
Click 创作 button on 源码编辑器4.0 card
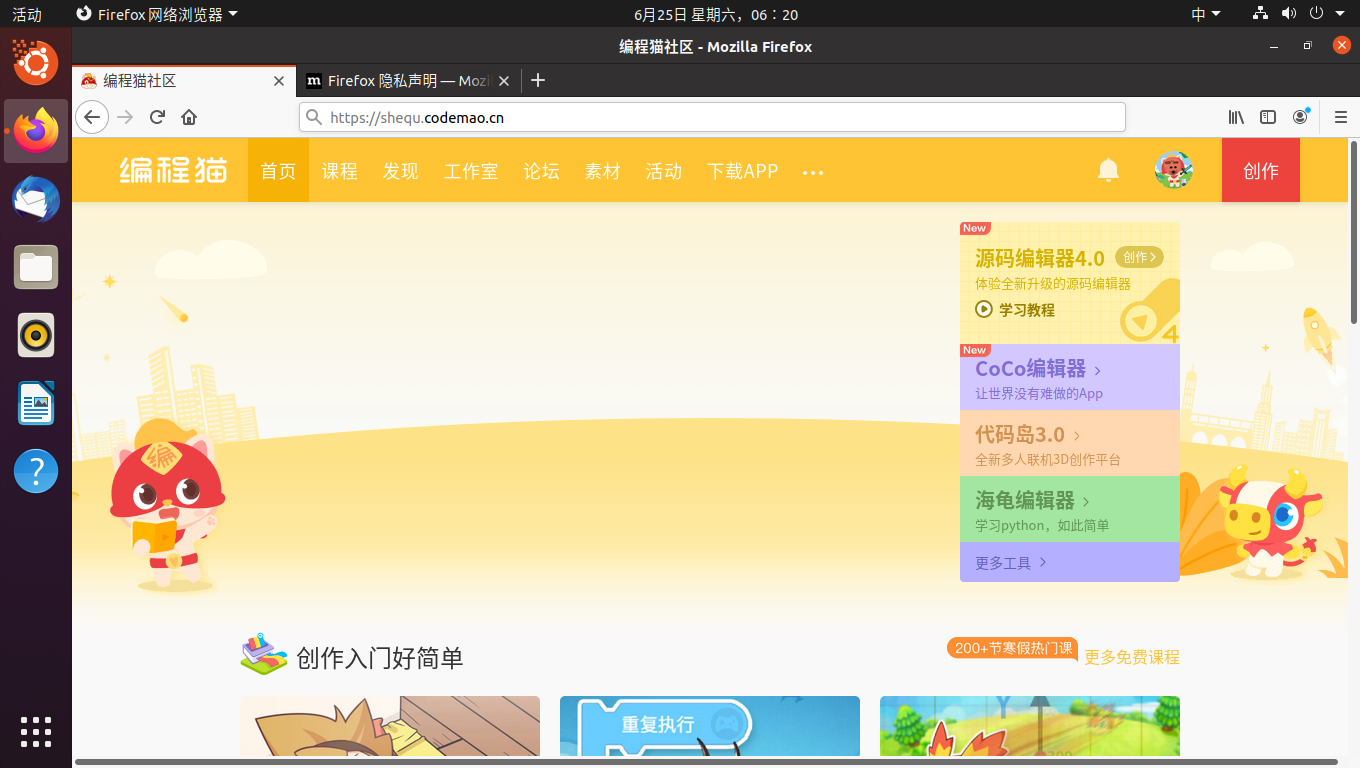coord(1139,257)
